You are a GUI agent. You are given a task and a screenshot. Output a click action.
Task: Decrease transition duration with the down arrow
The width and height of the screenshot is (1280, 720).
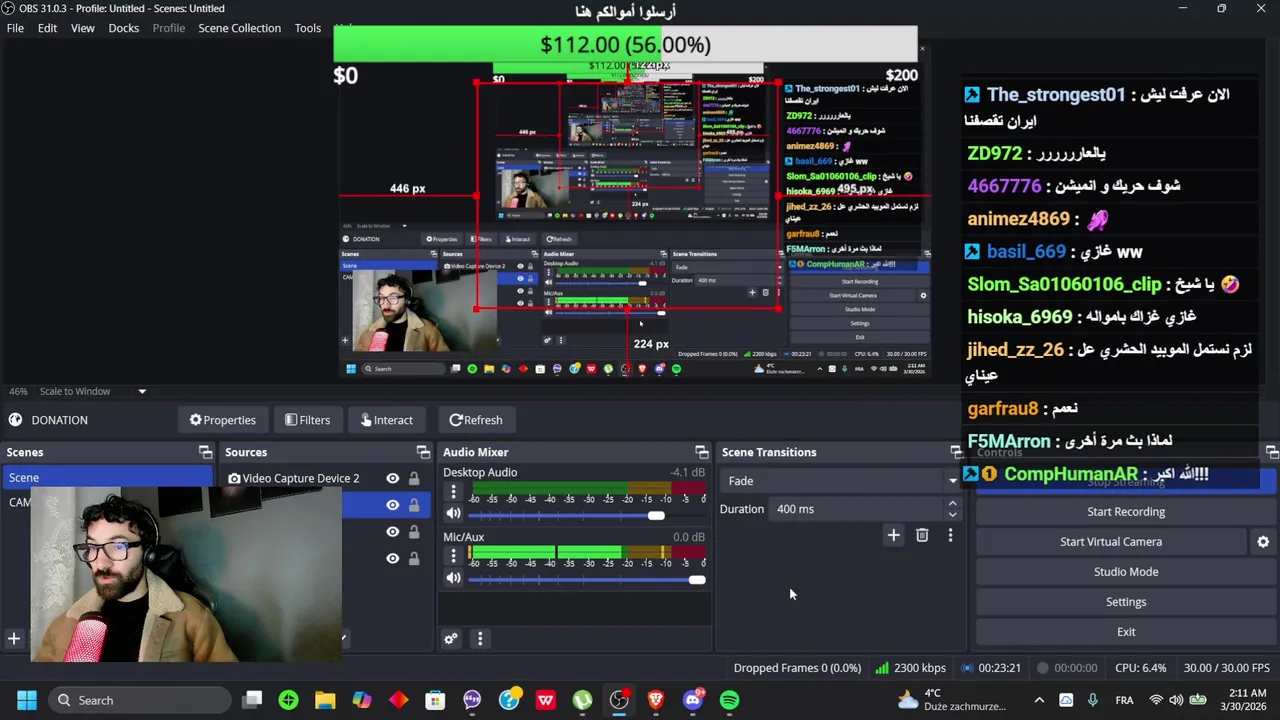pyautogui.click(x=952, y=514)
